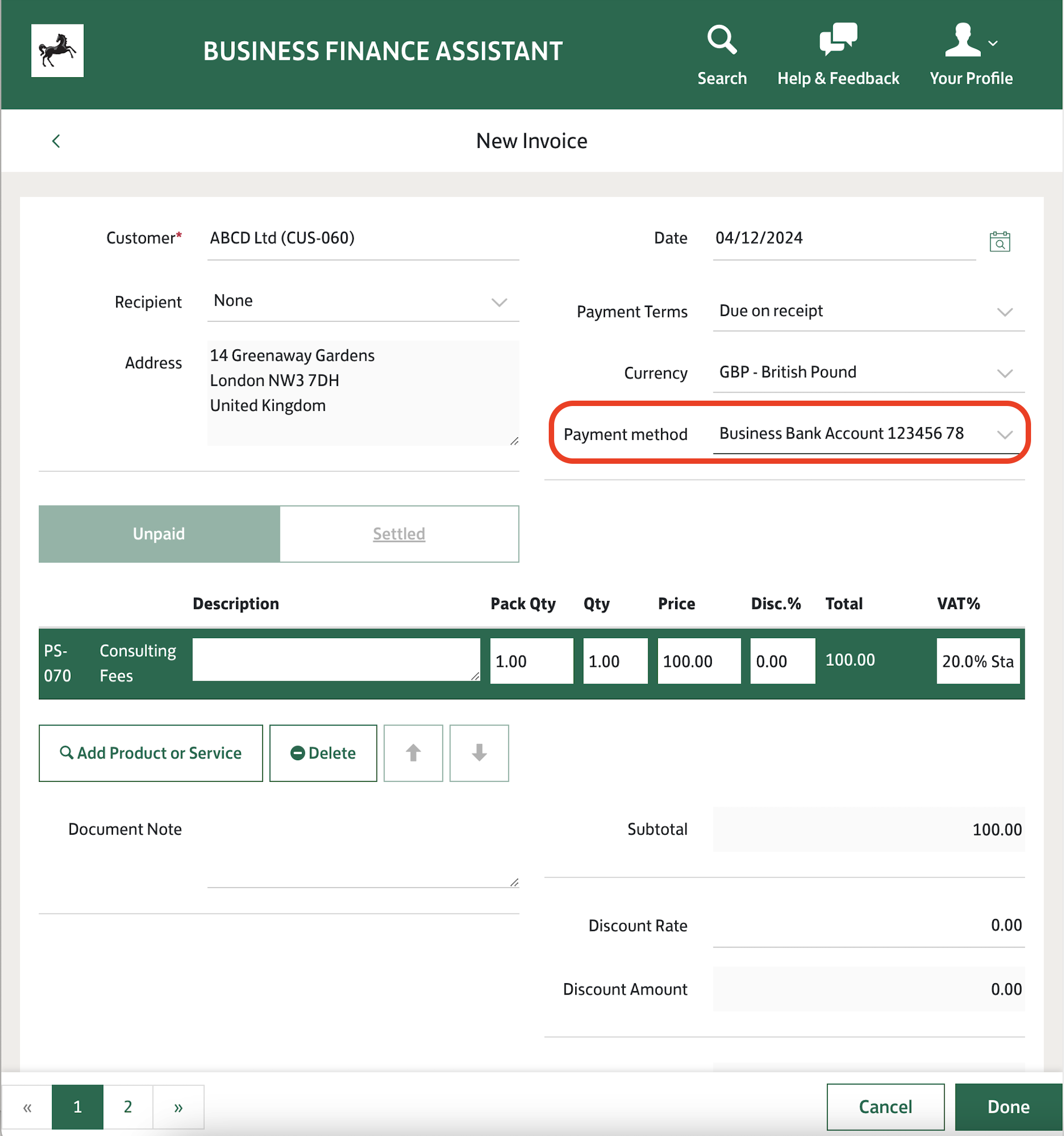Go back using left chevron arrow
The height and width of the screenshot is (1136, 1064).
click(56, 141)
